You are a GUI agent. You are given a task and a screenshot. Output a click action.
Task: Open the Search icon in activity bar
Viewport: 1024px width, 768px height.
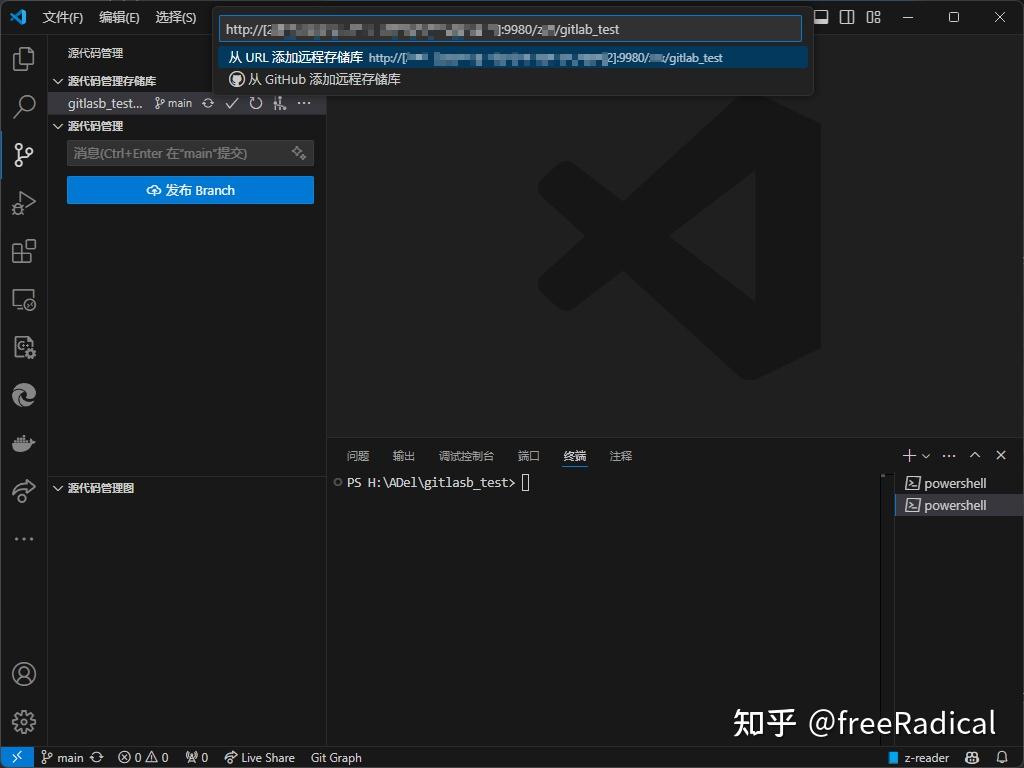click(22, 106)
